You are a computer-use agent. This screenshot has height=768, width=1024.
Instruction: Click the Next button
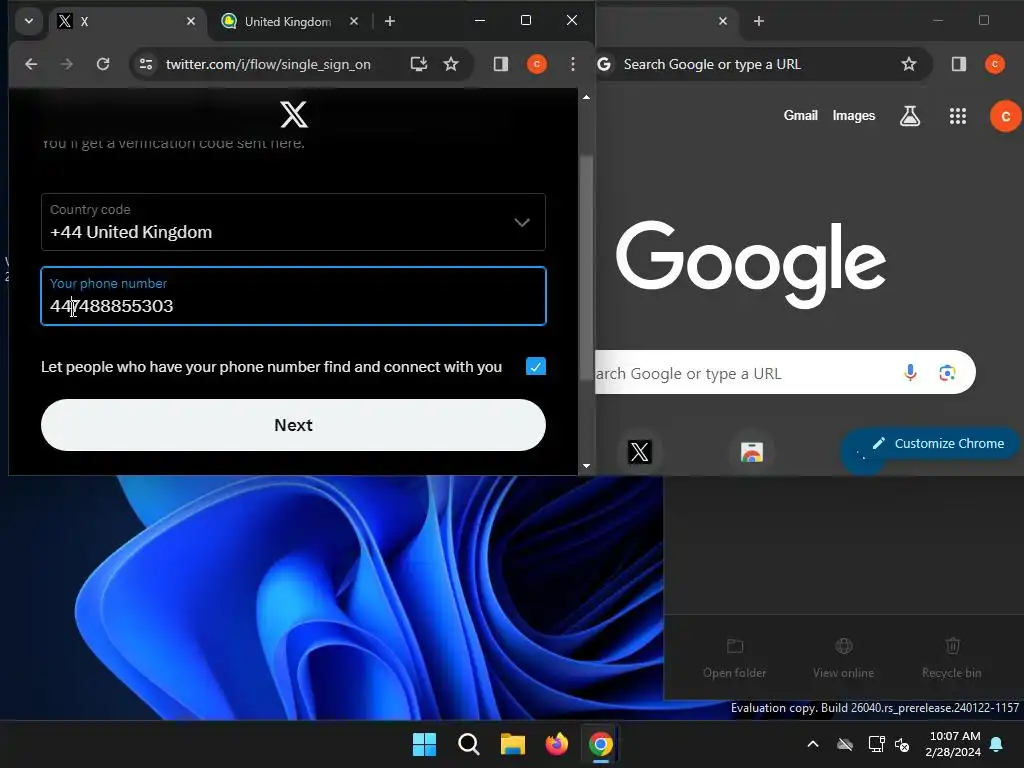293,425
